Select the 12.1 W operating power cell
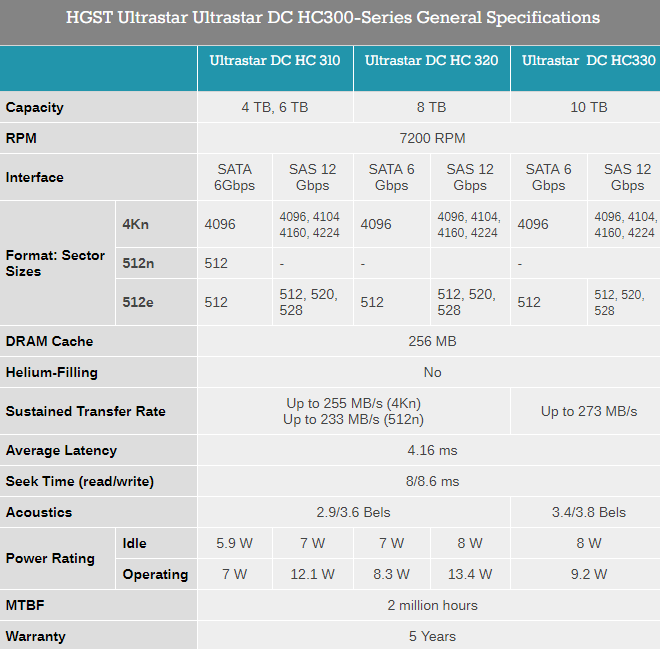 tap(313, 574)
